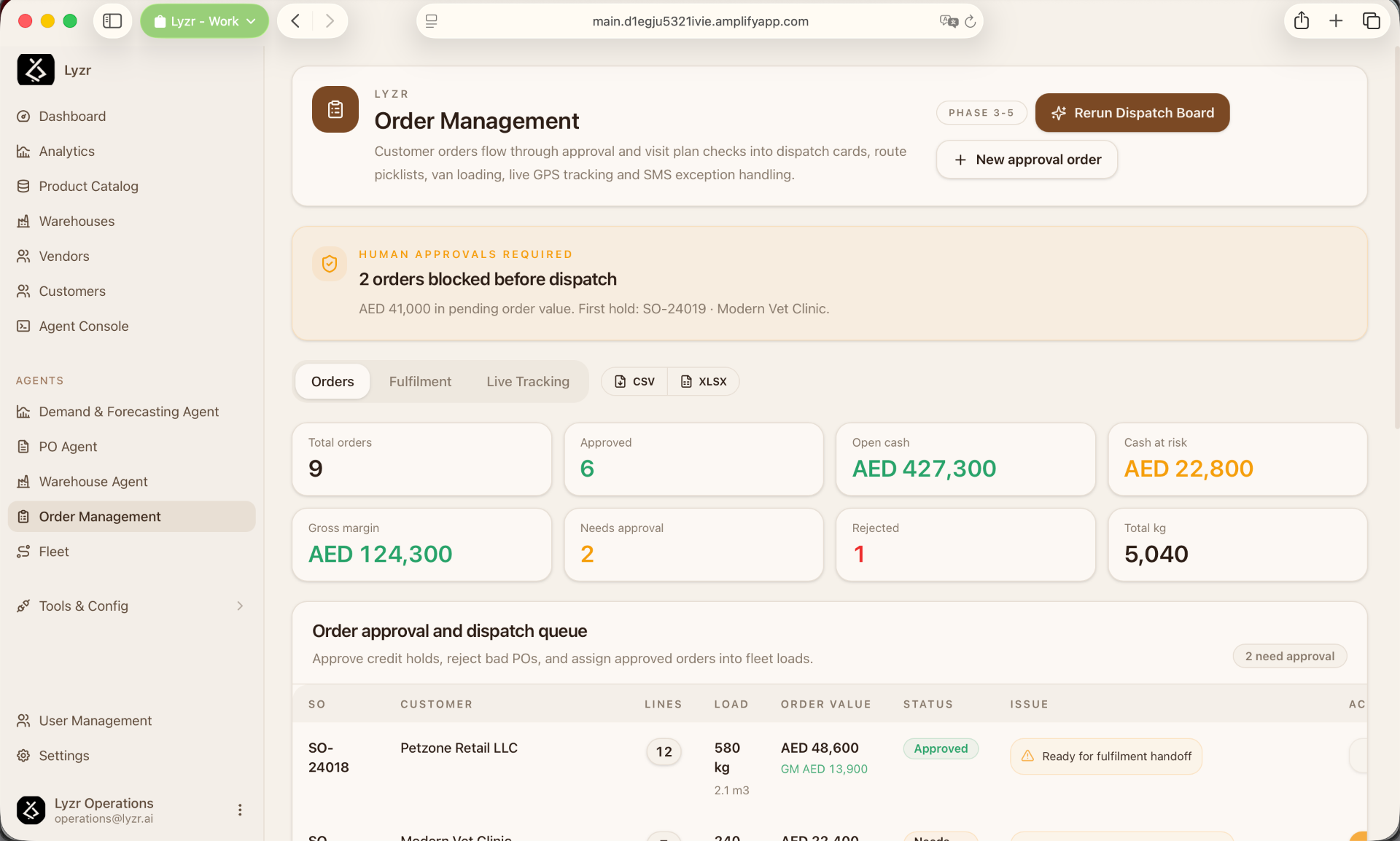1400x841 pixels.
Task: Click the Rejected count card
Action: [x=965, y=544]
